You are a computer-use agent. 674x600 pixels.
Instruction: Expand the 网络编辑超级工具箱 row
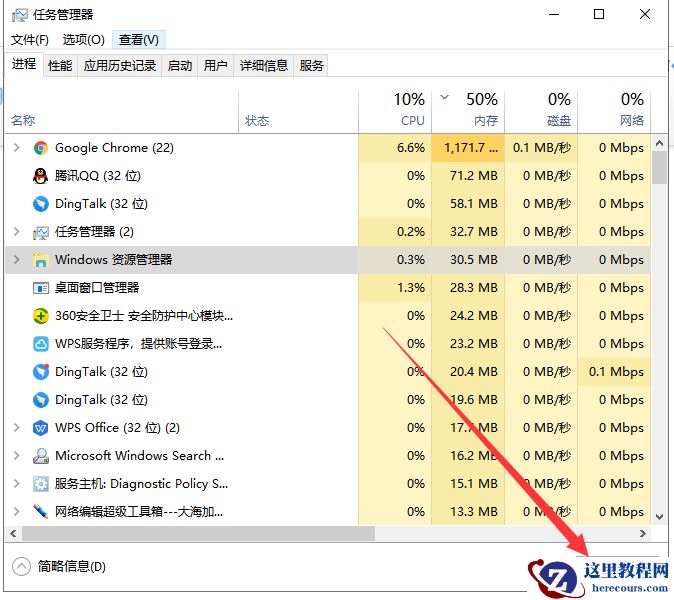(x=16, y=512)
